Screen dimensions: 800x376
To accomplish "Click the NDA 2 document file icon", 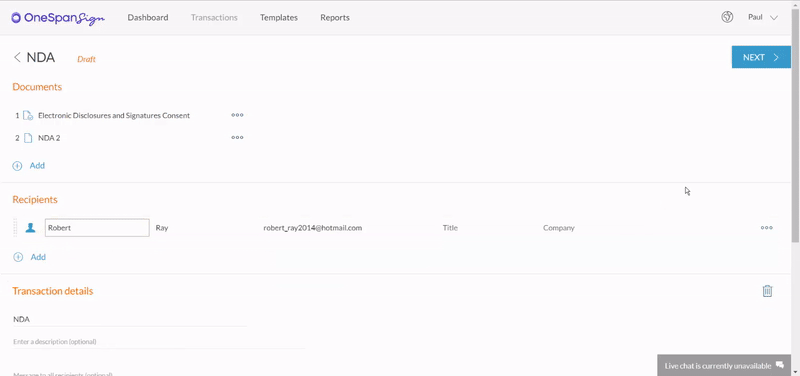I will pyautogui.click(x=28, y=138).
